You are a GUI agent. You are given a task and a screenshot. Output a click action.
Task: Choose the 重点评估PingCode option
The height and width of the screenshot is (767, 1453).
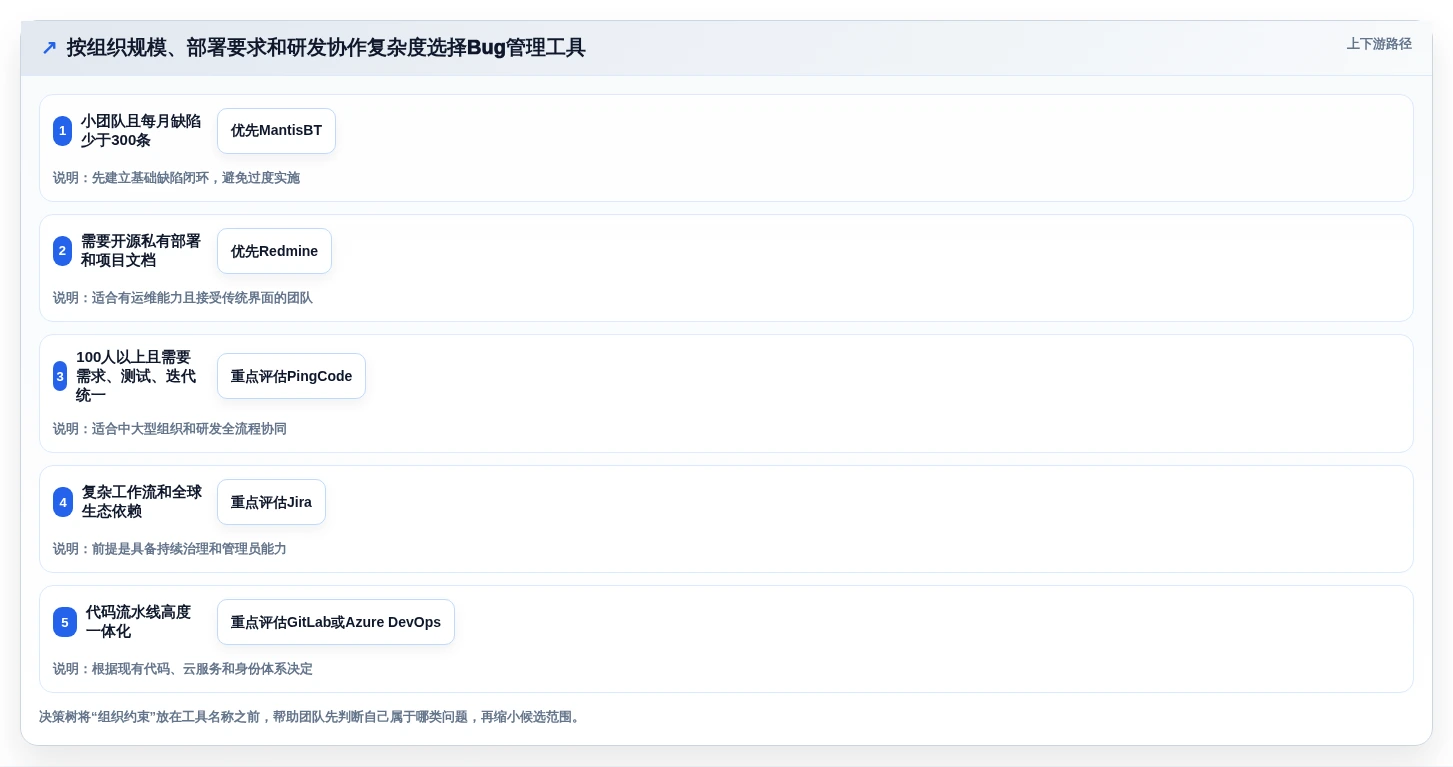[291, 376]
